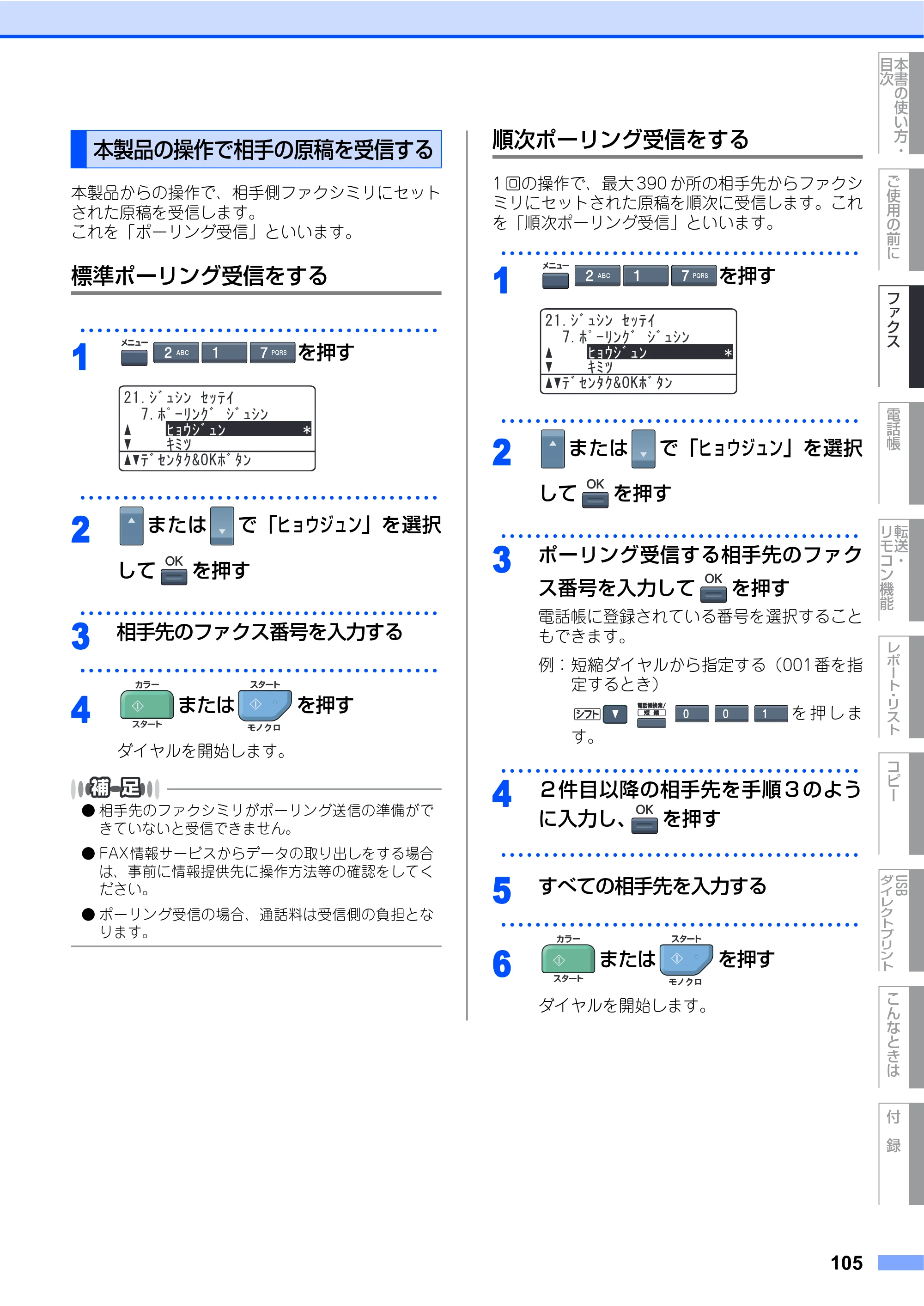Open the 目次 side tab

tap(900, 103)
